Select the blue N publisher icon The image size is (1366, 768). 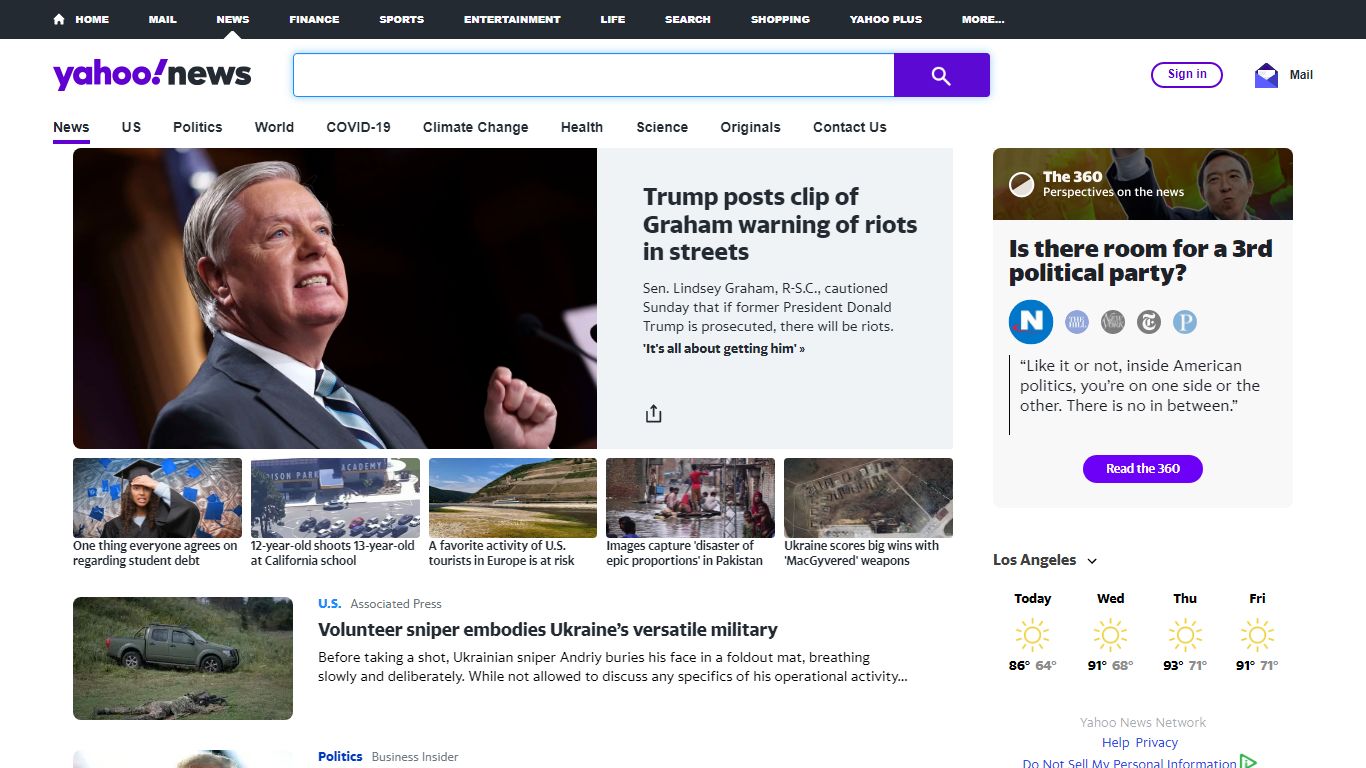(x=1031, y=321)
